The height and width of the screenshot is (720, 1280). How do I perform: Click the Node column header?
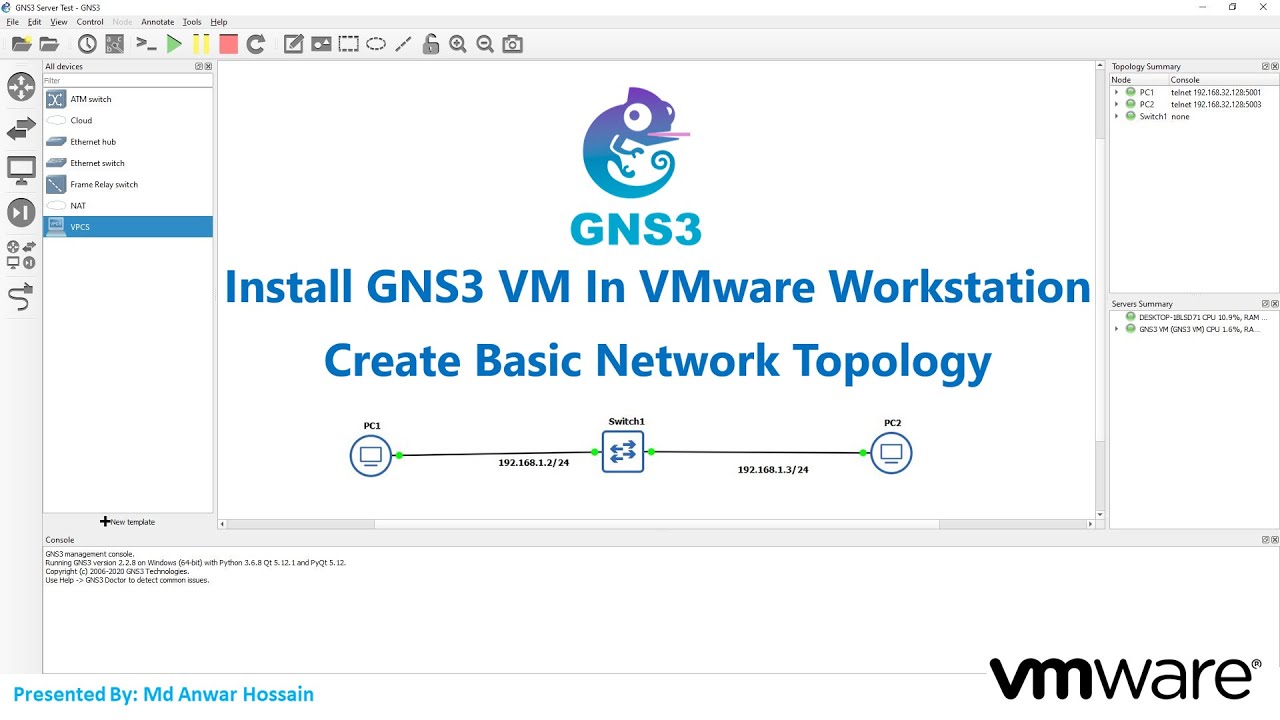click(1139, 80)
